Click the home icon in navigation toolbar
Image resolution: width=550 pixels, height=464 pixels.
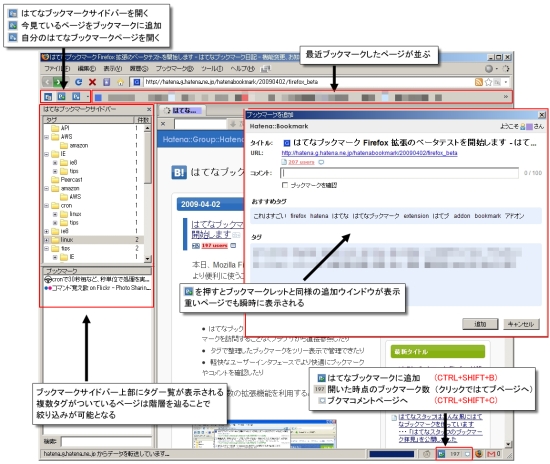tap(121, 82)
